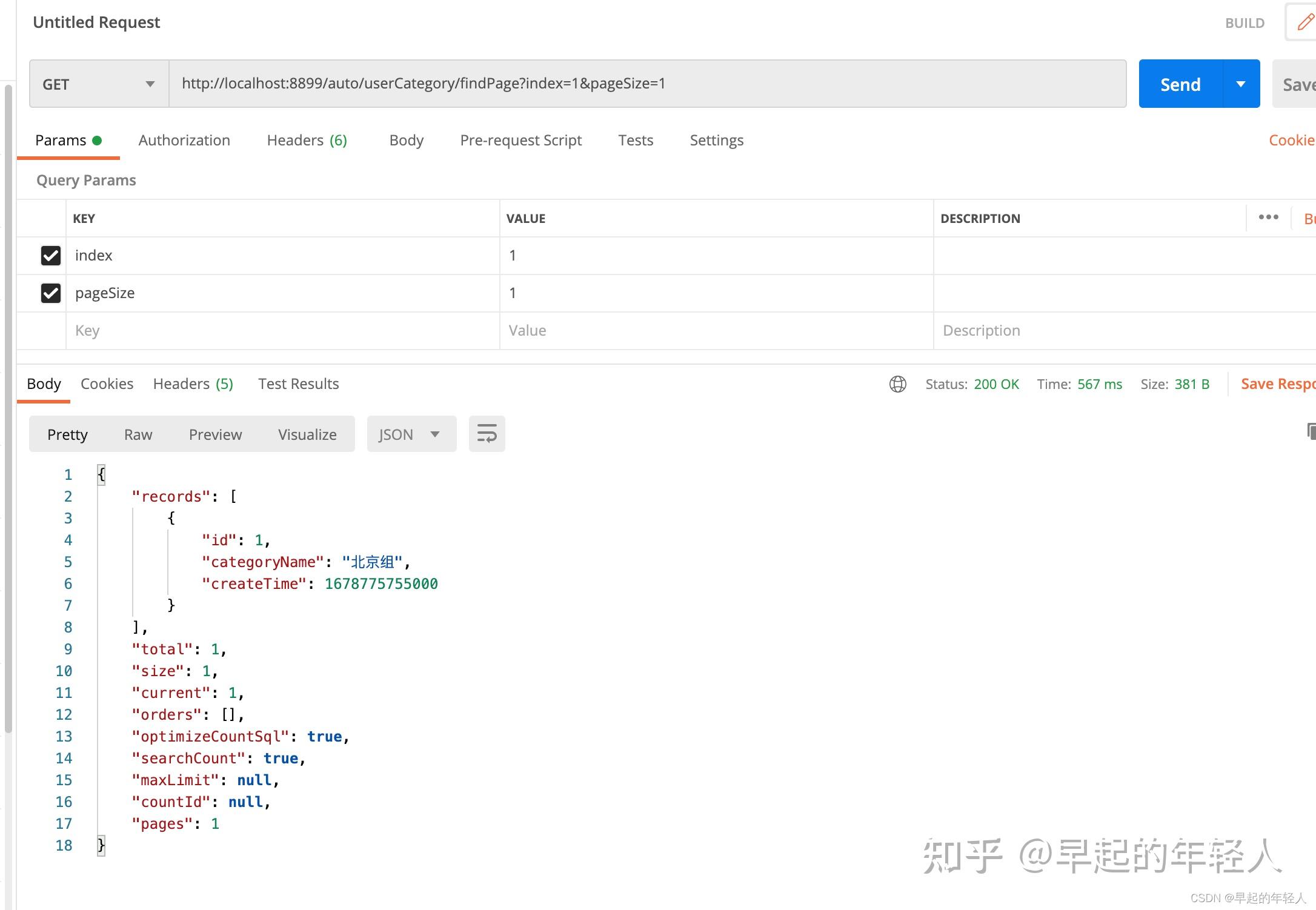Click the "total" key on line 9
Image resolution: width=1316 pixels, height=910 pixels.
162,649
